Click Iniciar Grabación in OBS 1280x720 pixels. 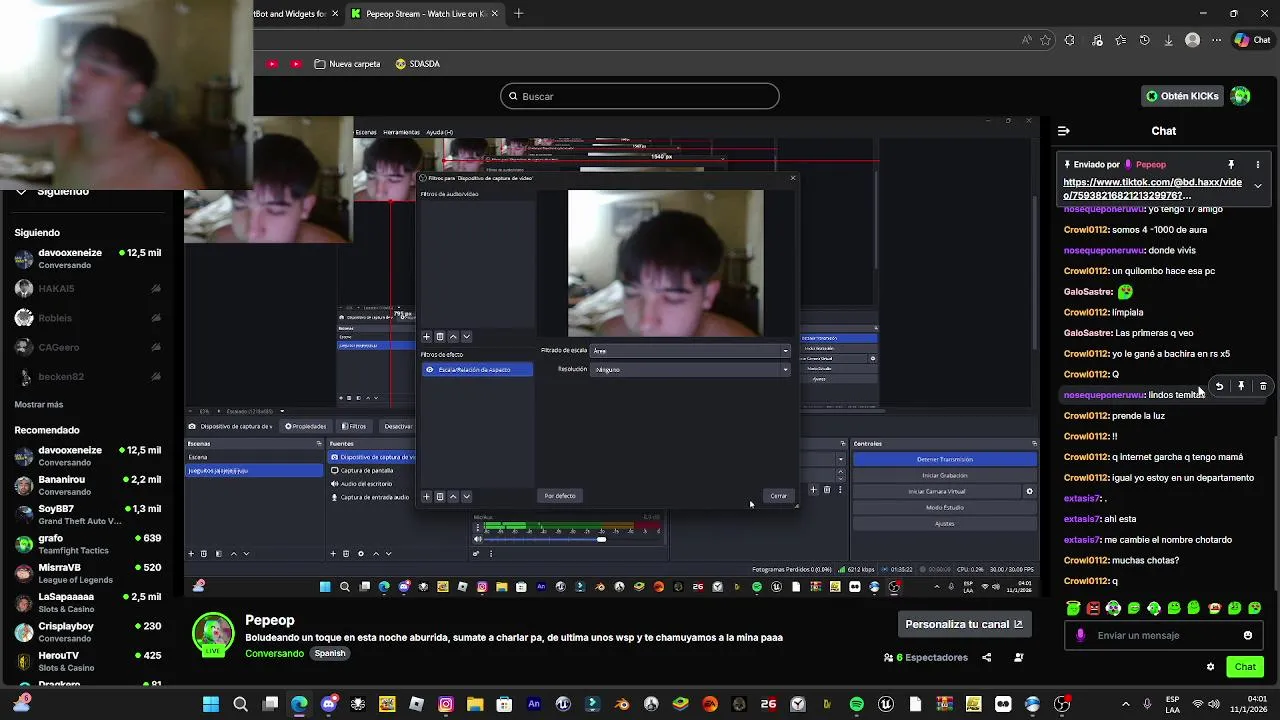[x=944, y=476]
